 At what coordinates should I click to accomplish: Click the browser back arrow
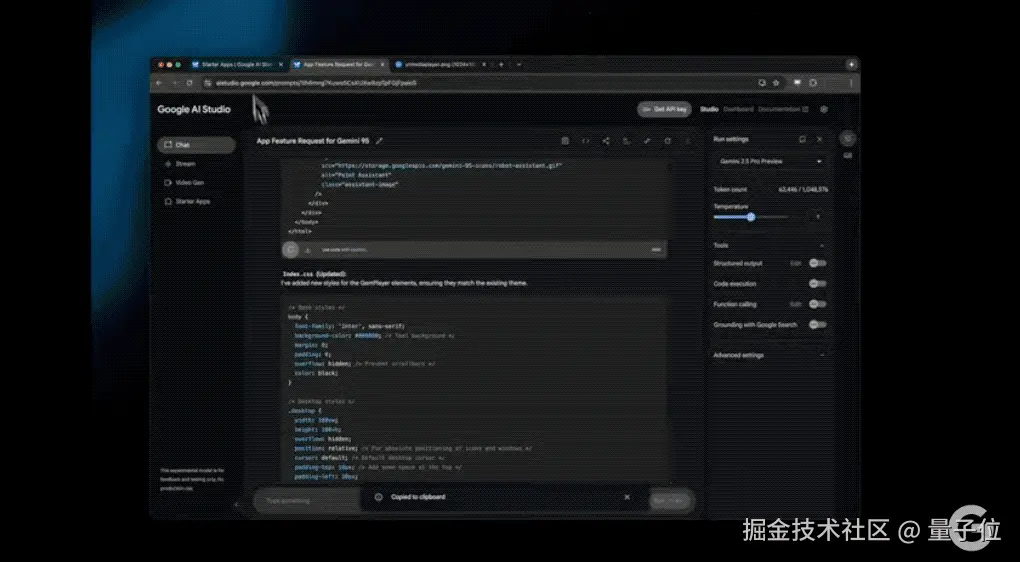point(159,83)
